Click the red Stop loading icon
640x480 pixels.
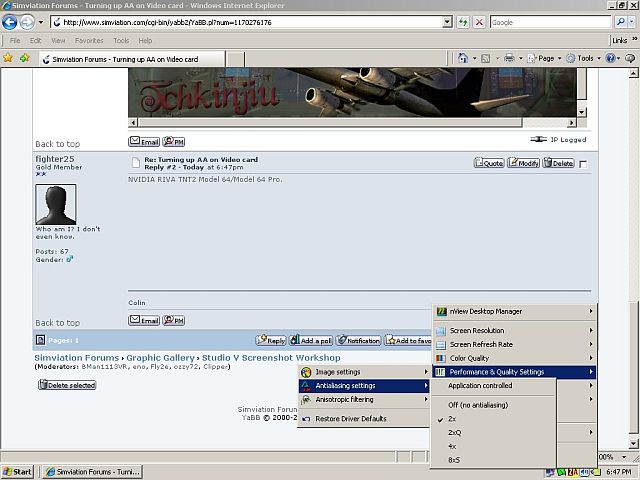tap(479, 22)
